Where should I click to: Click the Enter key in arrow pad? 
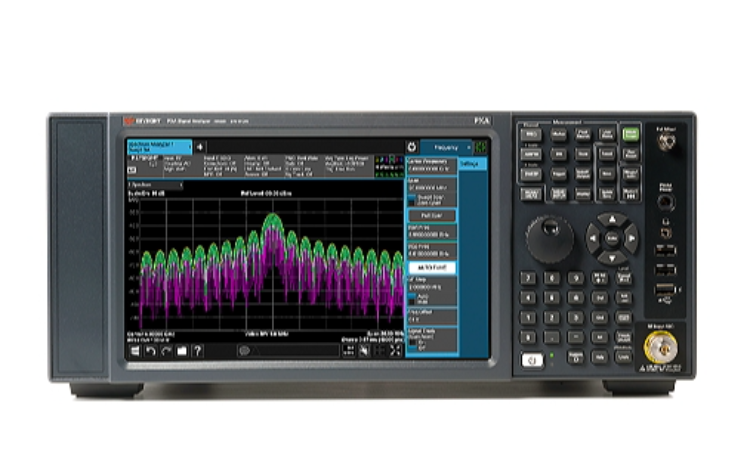point(612,238)
